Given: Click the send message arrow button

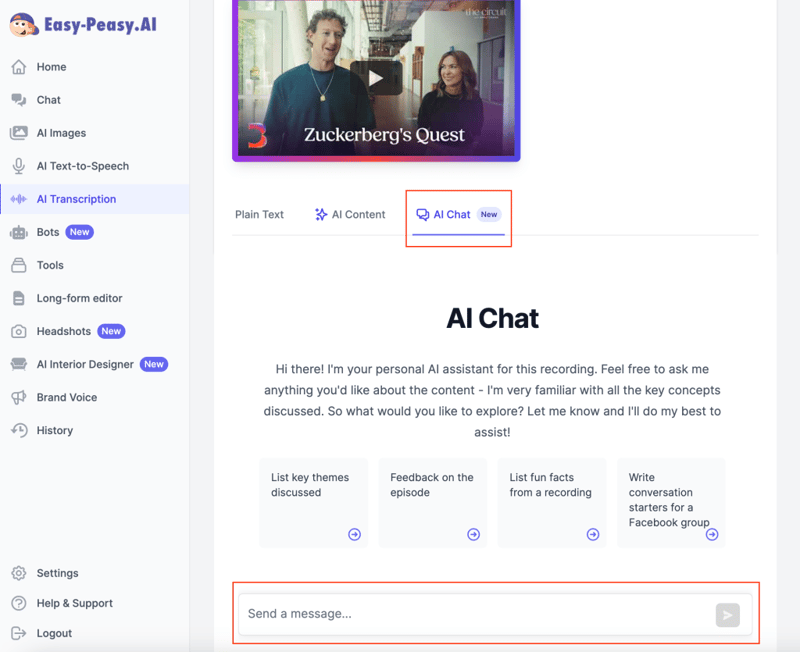Looking at the screenshot, I should tap(727, 615).
